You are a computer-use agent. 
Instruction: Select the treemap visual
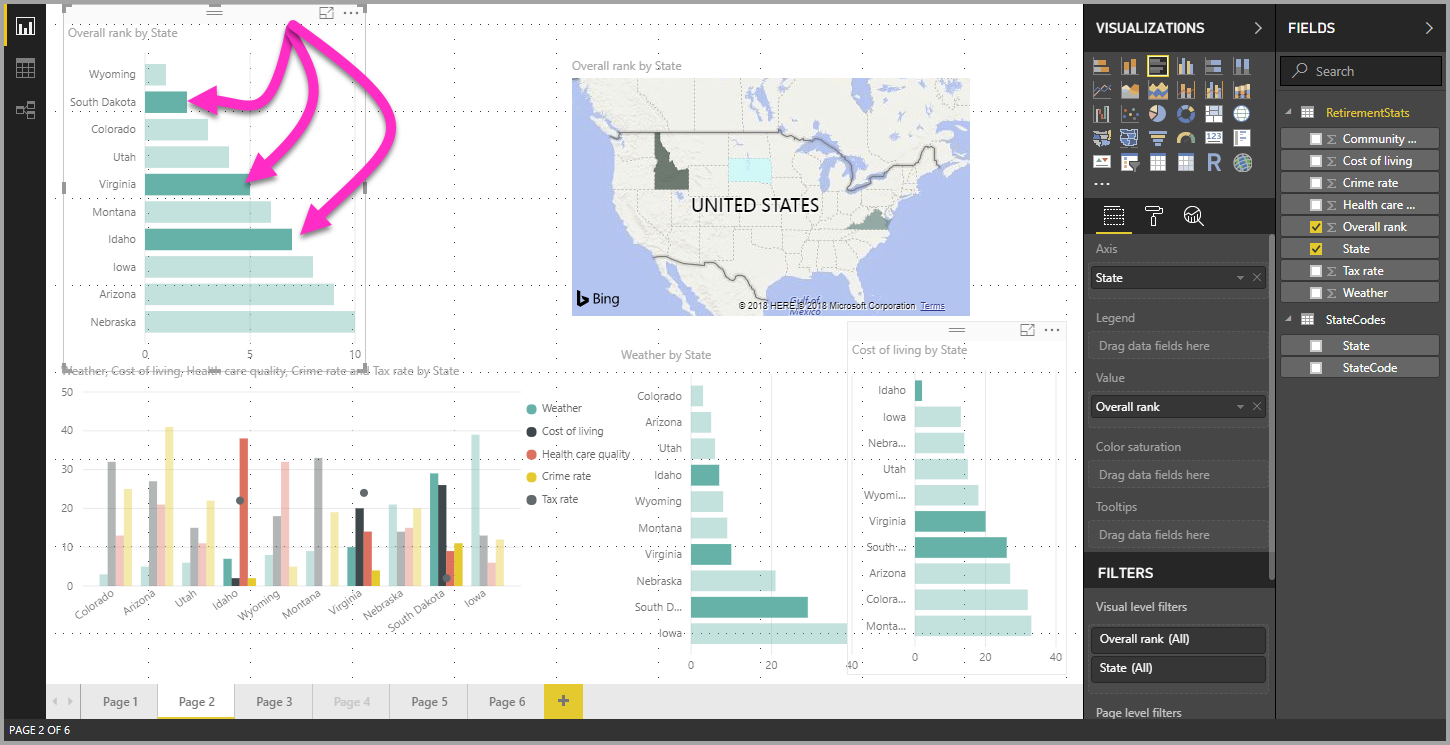coord(1214,113)
